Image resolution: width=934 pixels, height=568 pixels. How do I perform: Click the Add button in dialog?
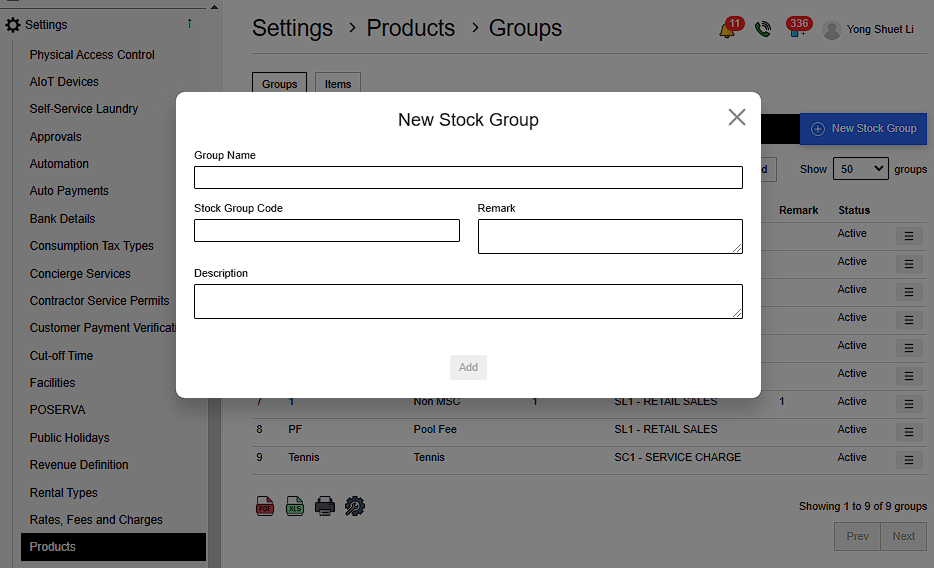[x=468, y=367]
